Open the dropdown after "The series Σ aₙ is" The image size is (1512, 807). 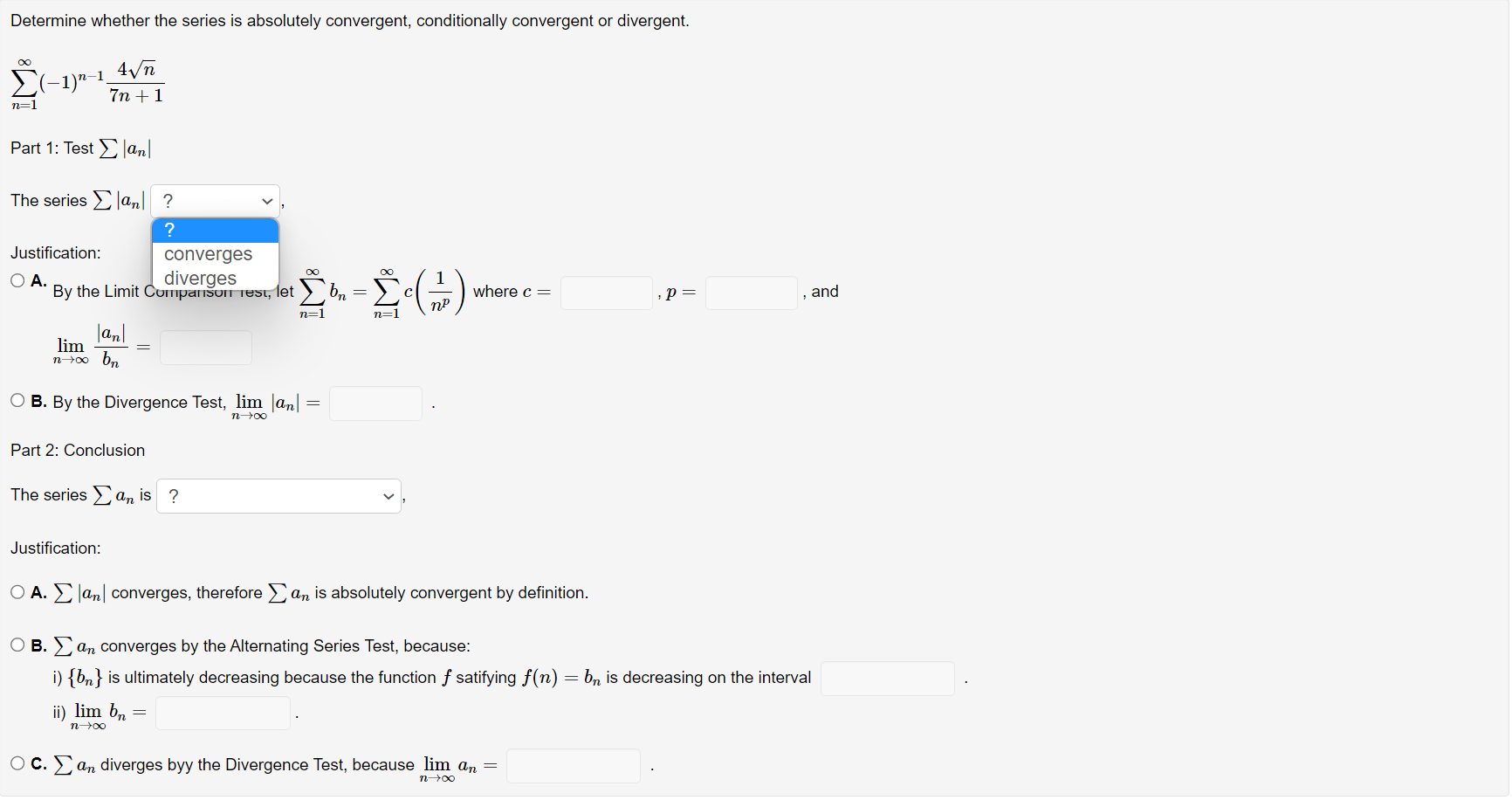point(279,495)
